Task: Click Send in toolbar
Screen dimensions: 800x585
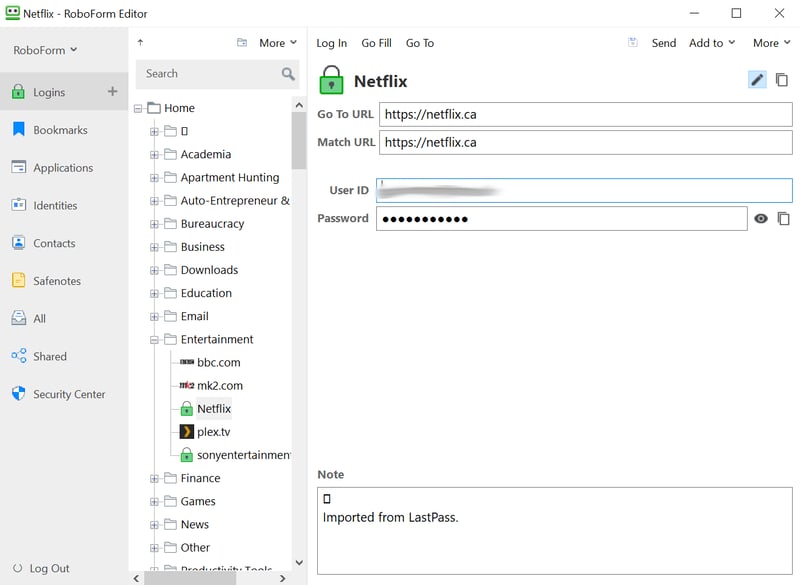Action: coord(664,43)
